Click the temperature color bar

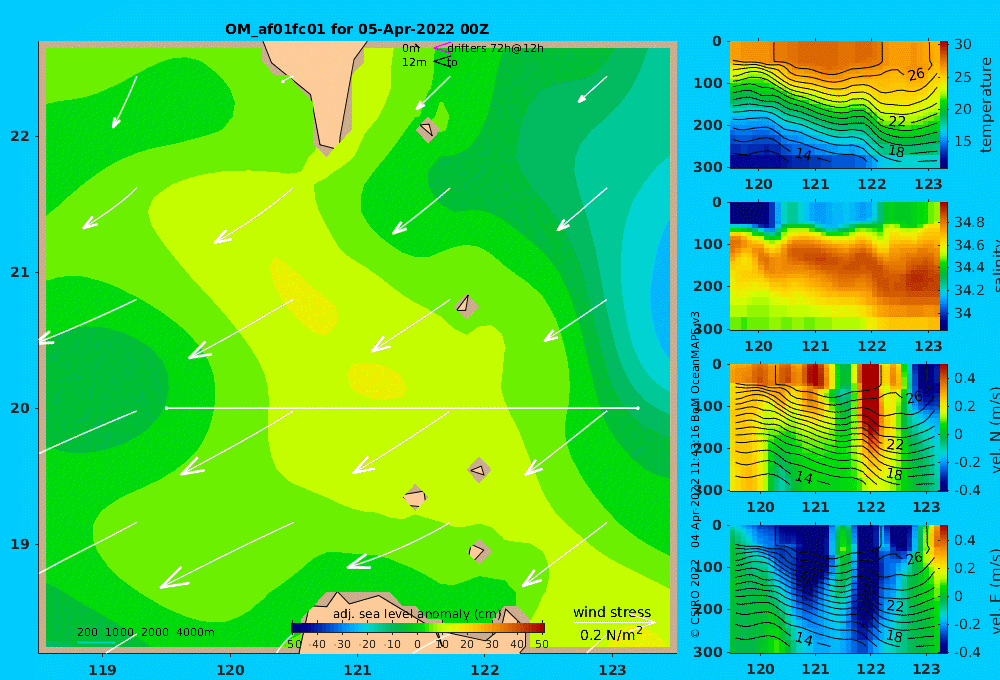pos(943,105)
